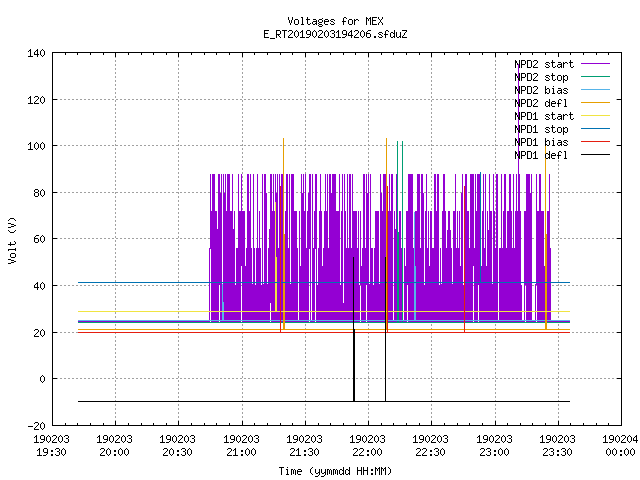Click the chart title 'Voltages for MEX'

(335, 21)
